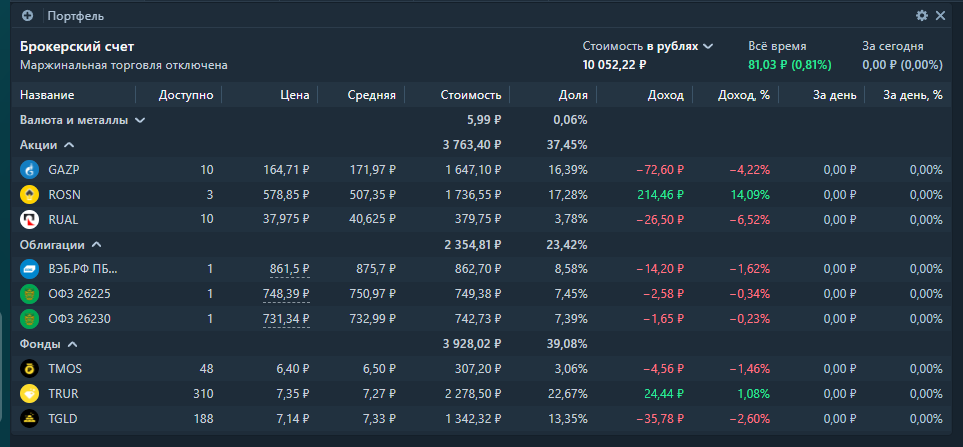Sort by the Доля column header
963x447 pixels.
point(574,95)
